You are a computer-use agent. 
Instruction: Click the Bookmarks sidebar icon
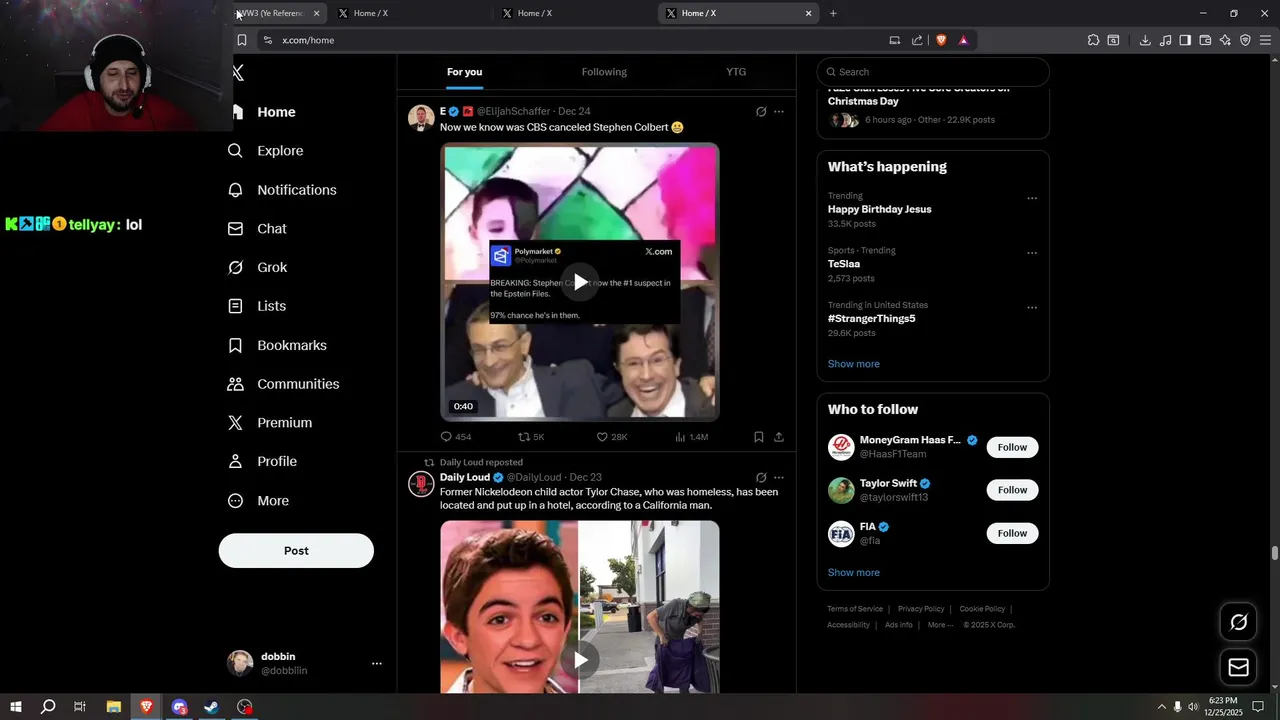pos(235,345)
